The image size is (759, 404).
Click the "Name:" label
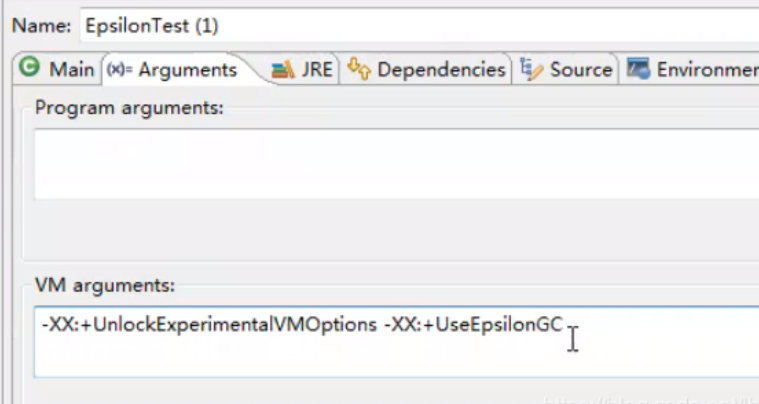(x=41, y=24)
